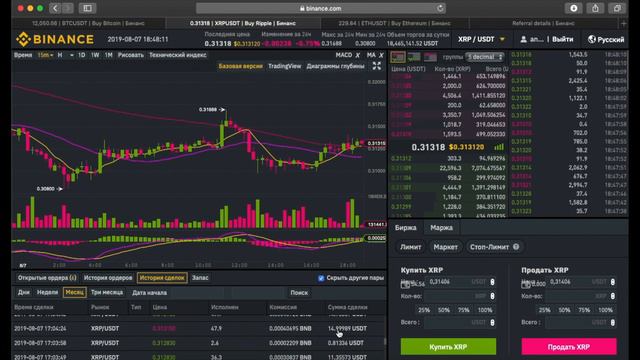
Task: Go back in Safari history
Action: click(55, 8)
